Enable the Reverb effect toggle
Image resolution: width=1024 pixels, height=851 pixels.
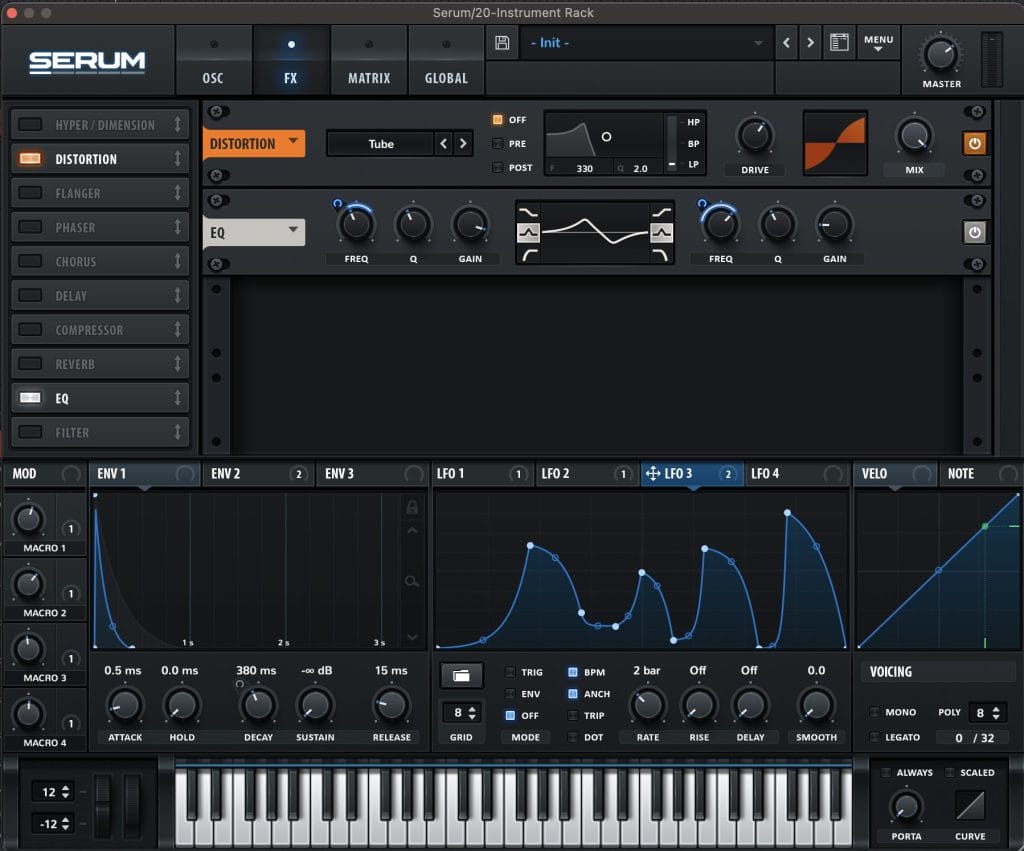[31, 364]
